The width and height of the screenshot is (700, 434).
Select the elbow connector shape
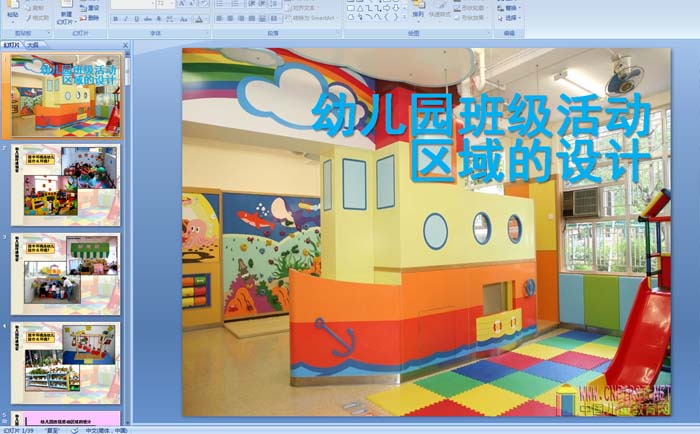coord(369,8)
